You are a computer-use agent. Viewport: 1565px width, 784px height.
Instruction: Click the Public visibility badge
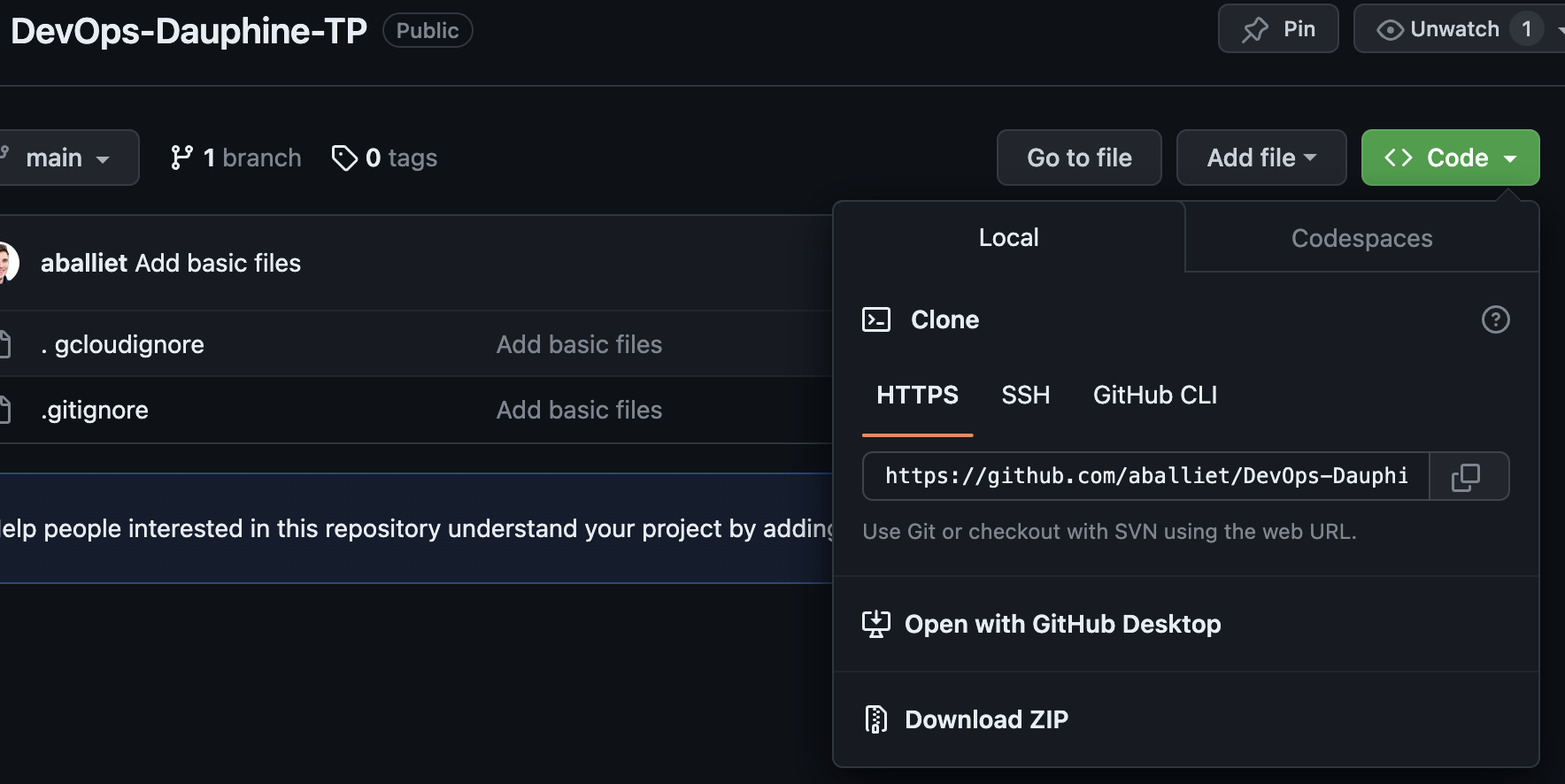click(428, 30)
